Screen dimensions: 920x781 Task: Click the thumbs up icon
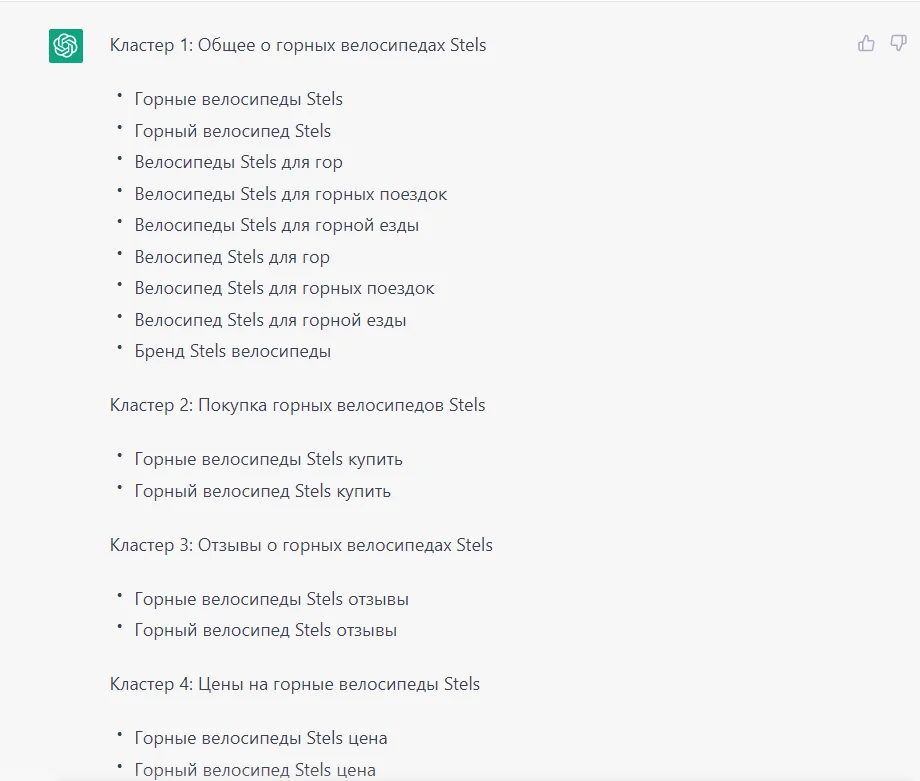click(866, 43)
